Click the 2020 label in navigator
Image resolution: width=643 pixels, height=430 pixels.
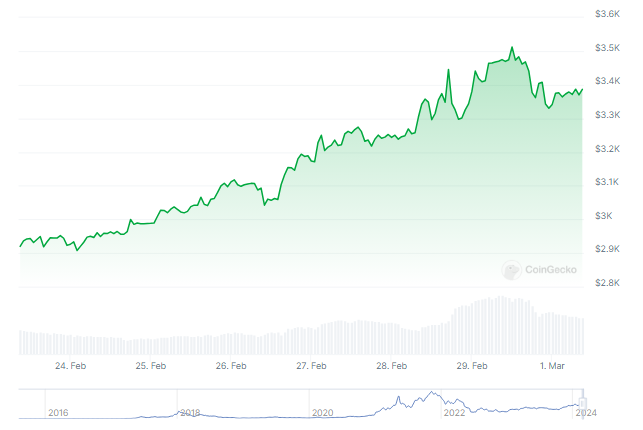click(x=322, y=412)
